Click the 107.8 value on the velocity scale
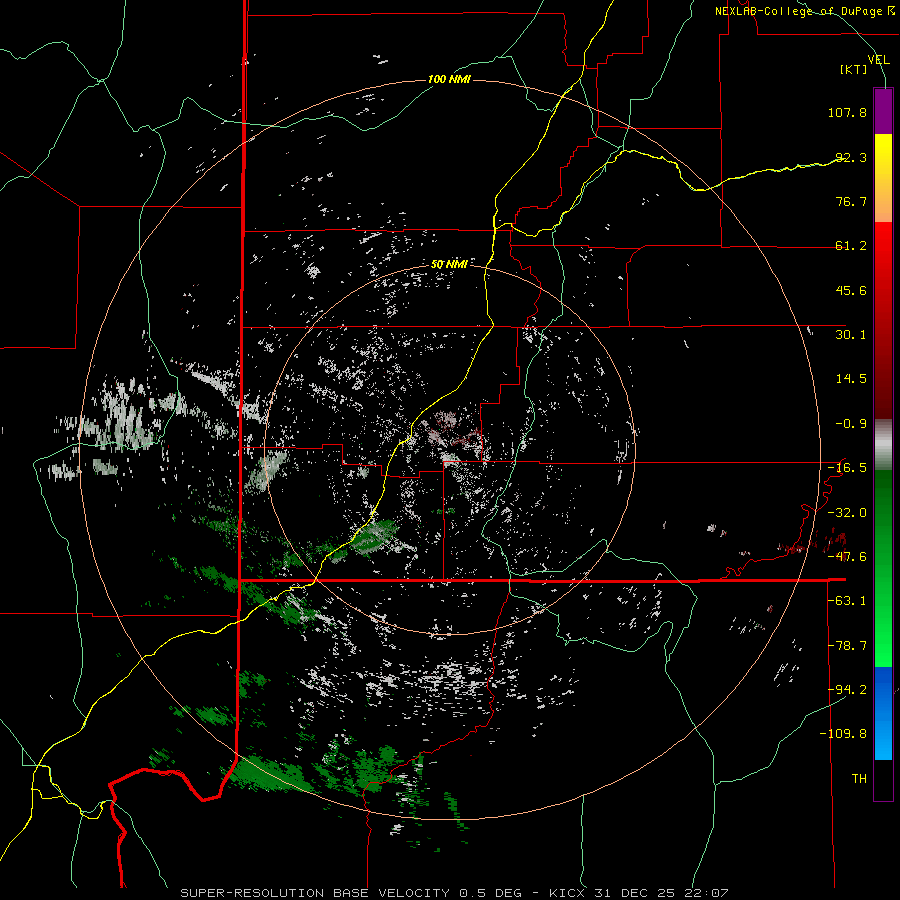 click(x=847, y=112)
